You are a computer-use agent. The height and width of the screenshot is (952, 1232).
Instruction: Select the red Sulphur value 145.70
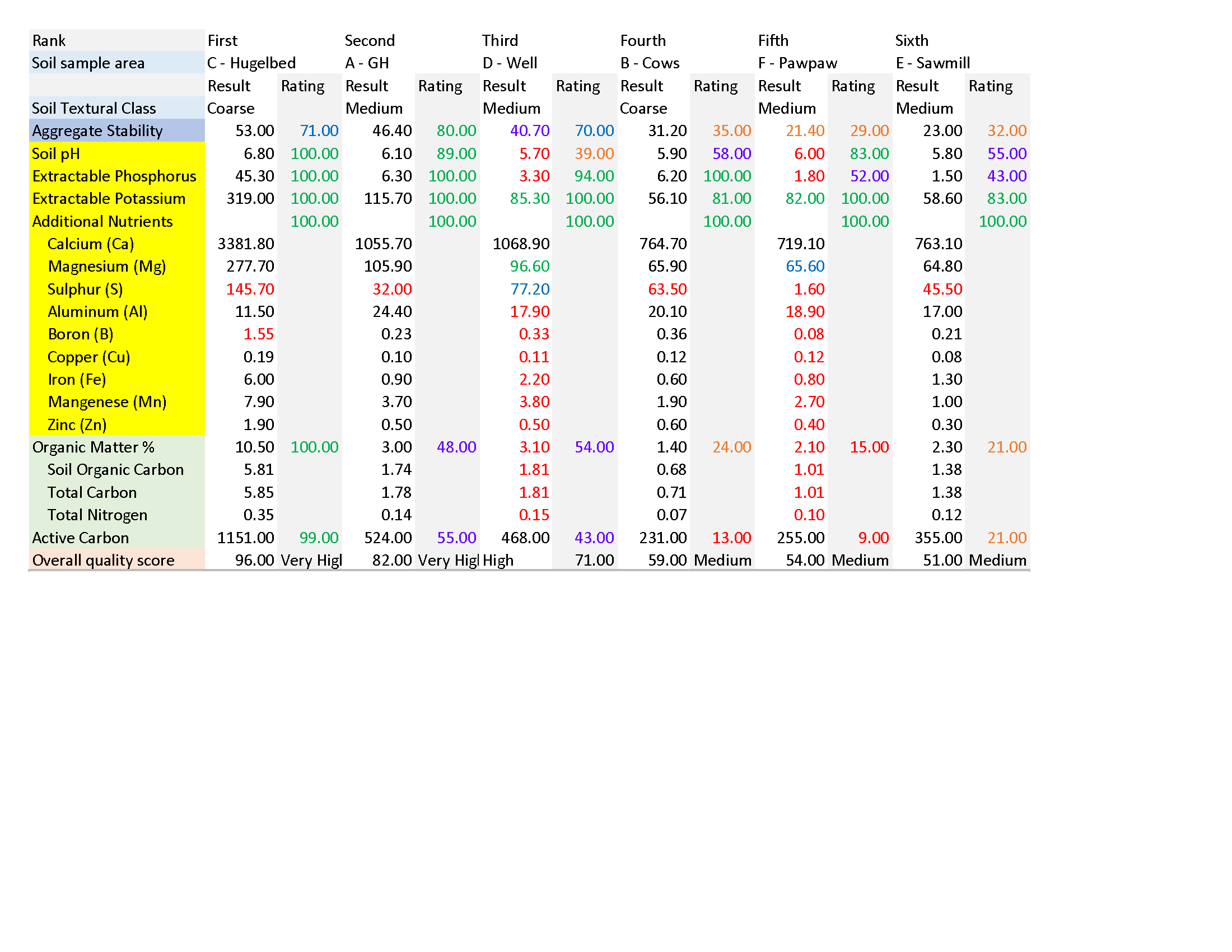[250, 290]
